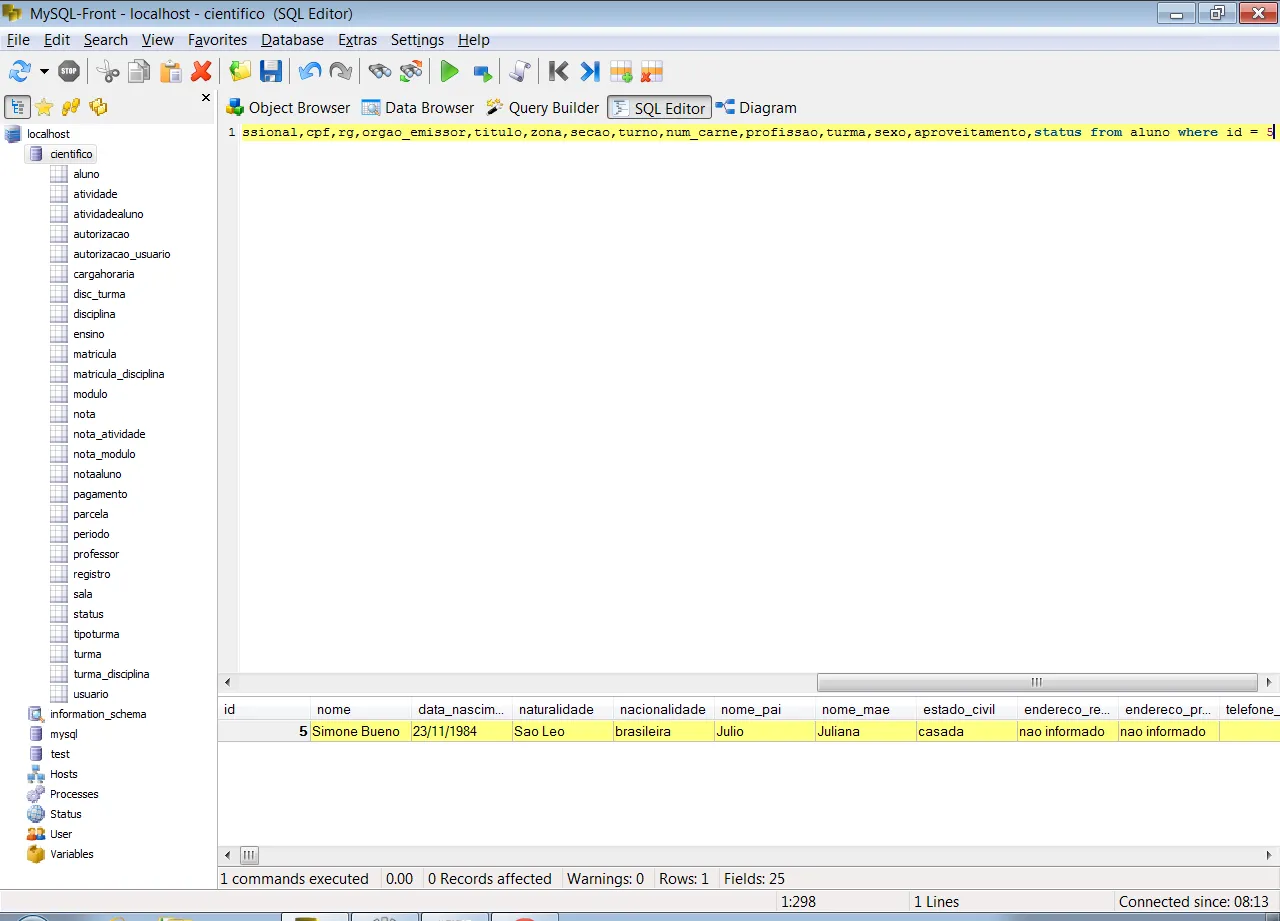This screenshot has height=921, width=1280.
Task: Click the SQL editor horizontal scrollbar
Action: coord(1036,682)
